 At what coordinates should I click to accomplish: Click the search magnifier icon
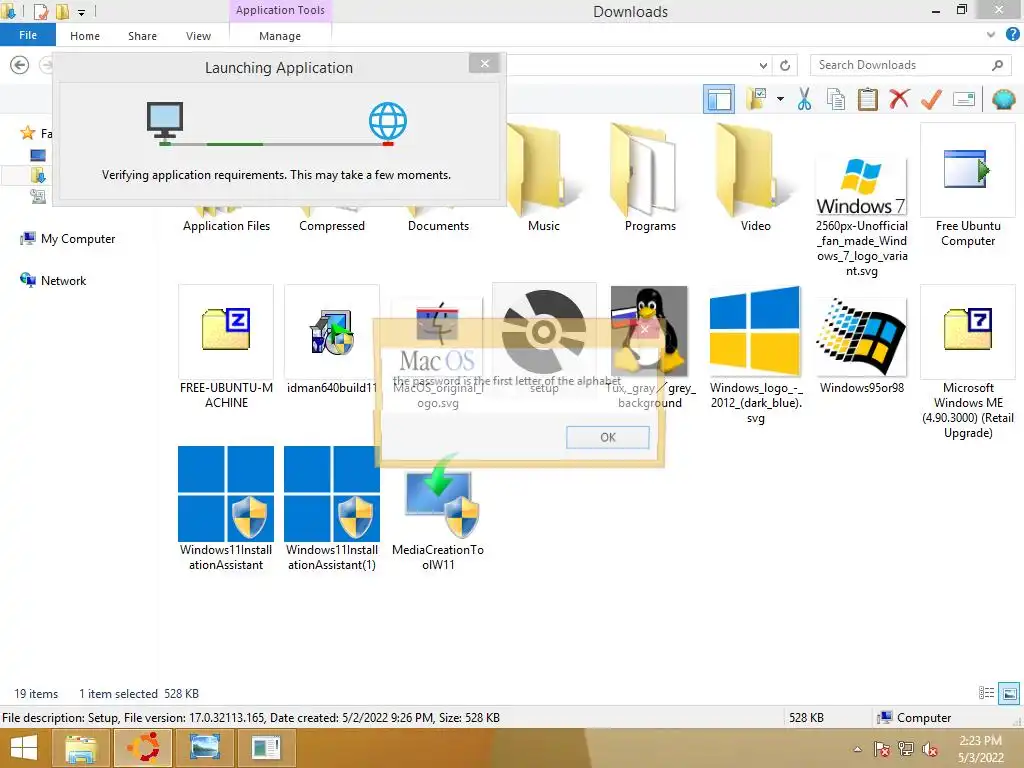pos(997,65)
